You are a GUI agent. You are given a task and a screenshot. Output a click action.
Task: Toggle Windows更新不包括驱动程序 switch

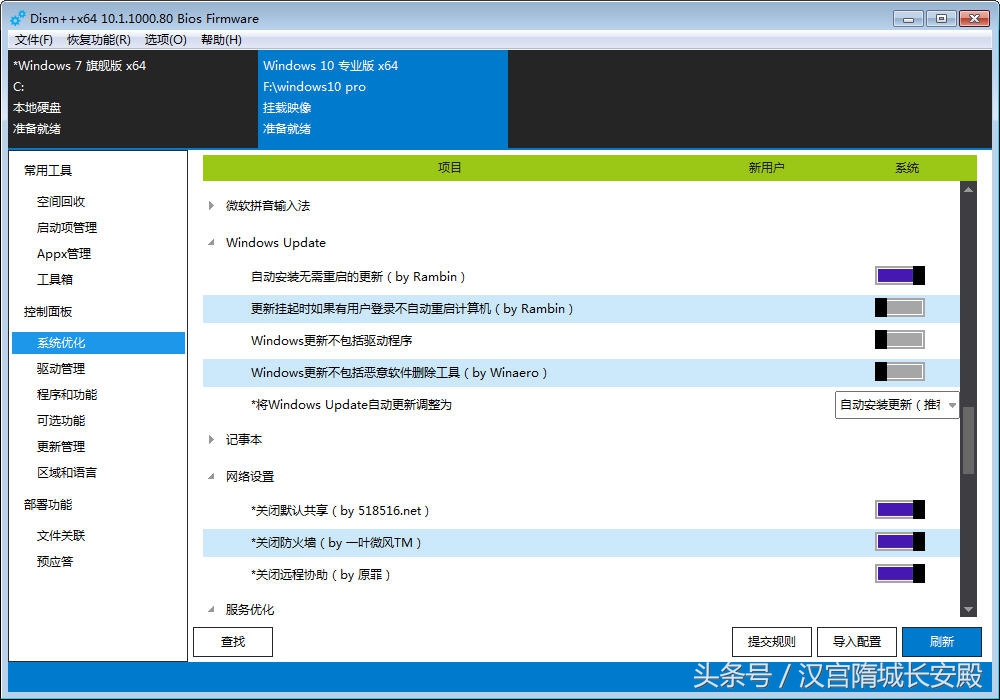899,339
